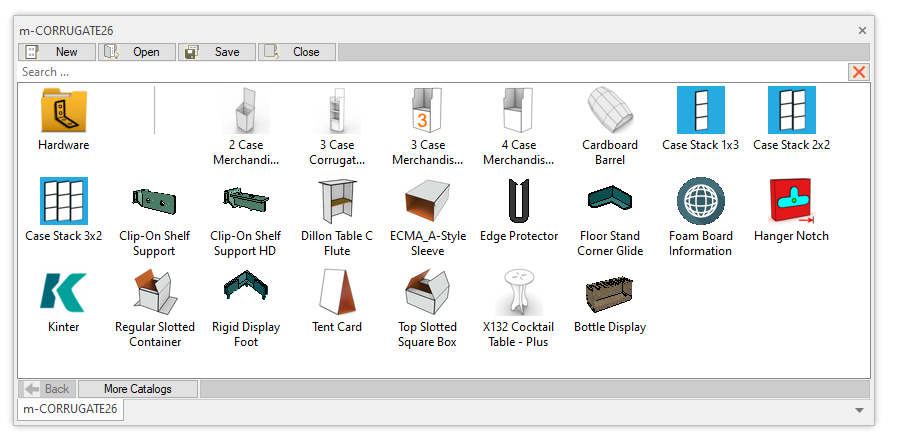Open the Kinter catalog item

[x=63, y=293]
